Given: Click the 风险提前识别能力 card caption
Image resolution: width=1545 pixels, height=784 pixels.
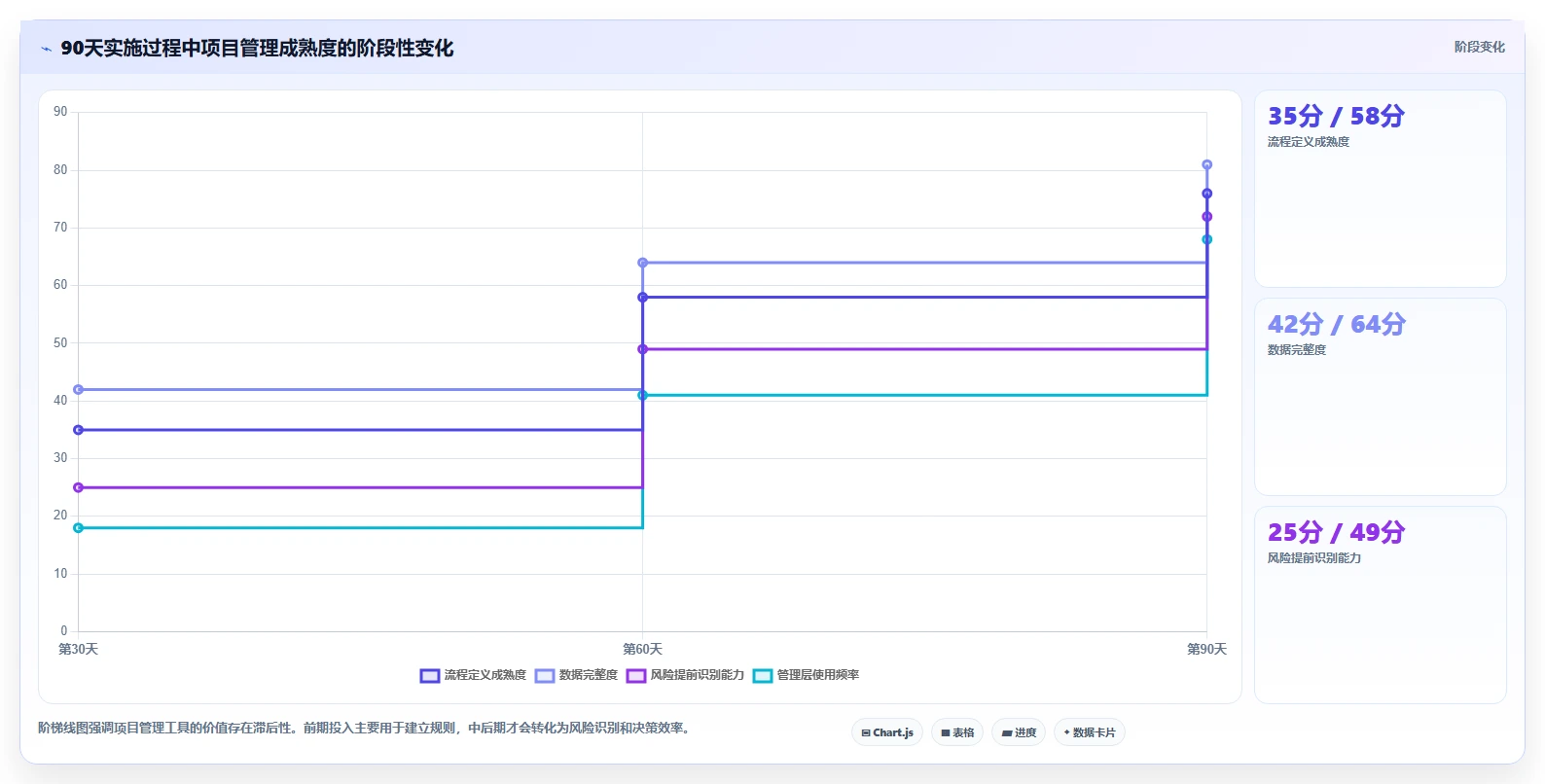Looking at the screenshot, I should click(1313, 558).
